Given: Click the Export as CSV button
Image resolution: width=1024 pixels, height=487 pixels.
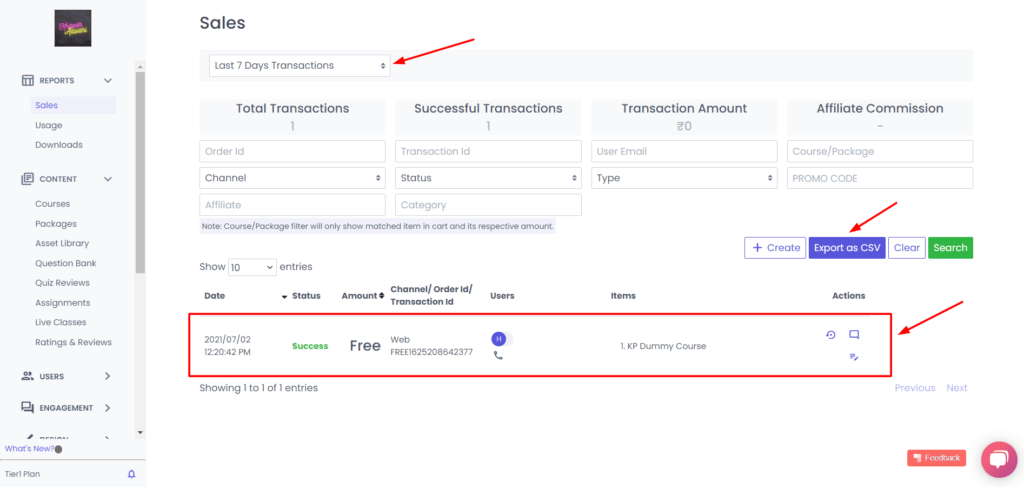Looking at the screenshot, I should (846, 248).
